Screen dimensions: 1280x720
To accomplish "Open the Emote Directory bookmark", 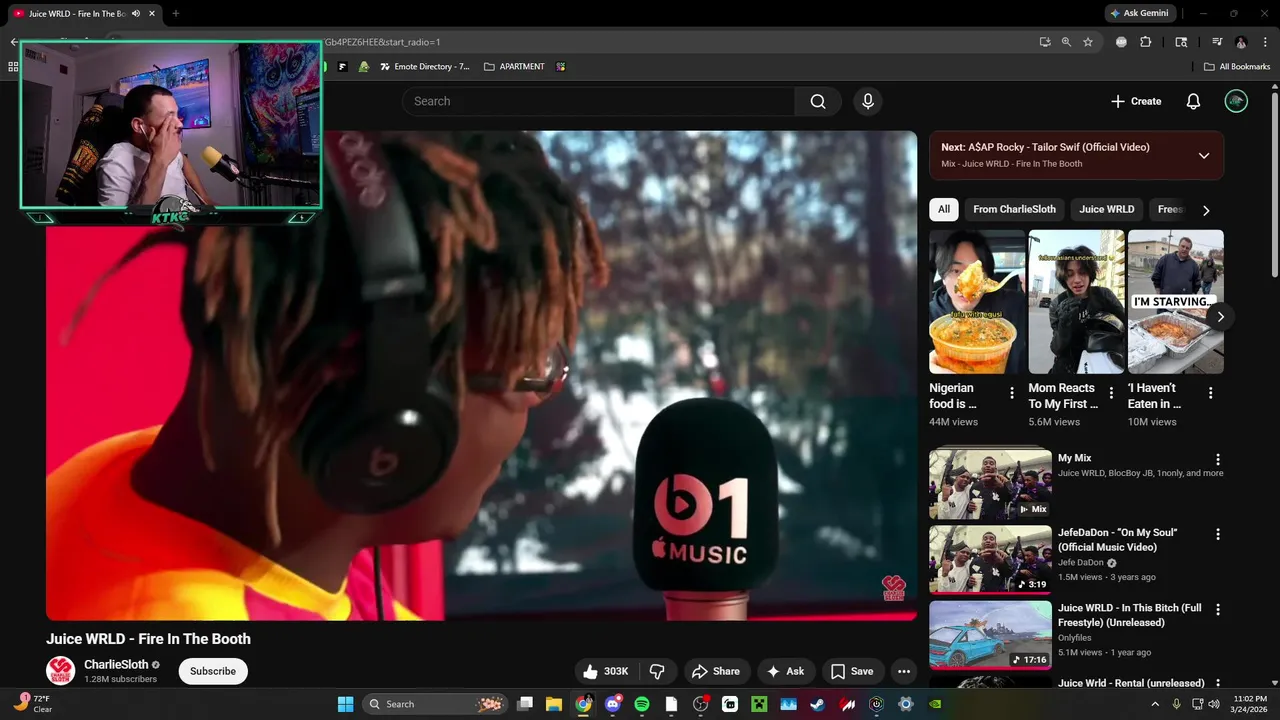I will (425, 67).
